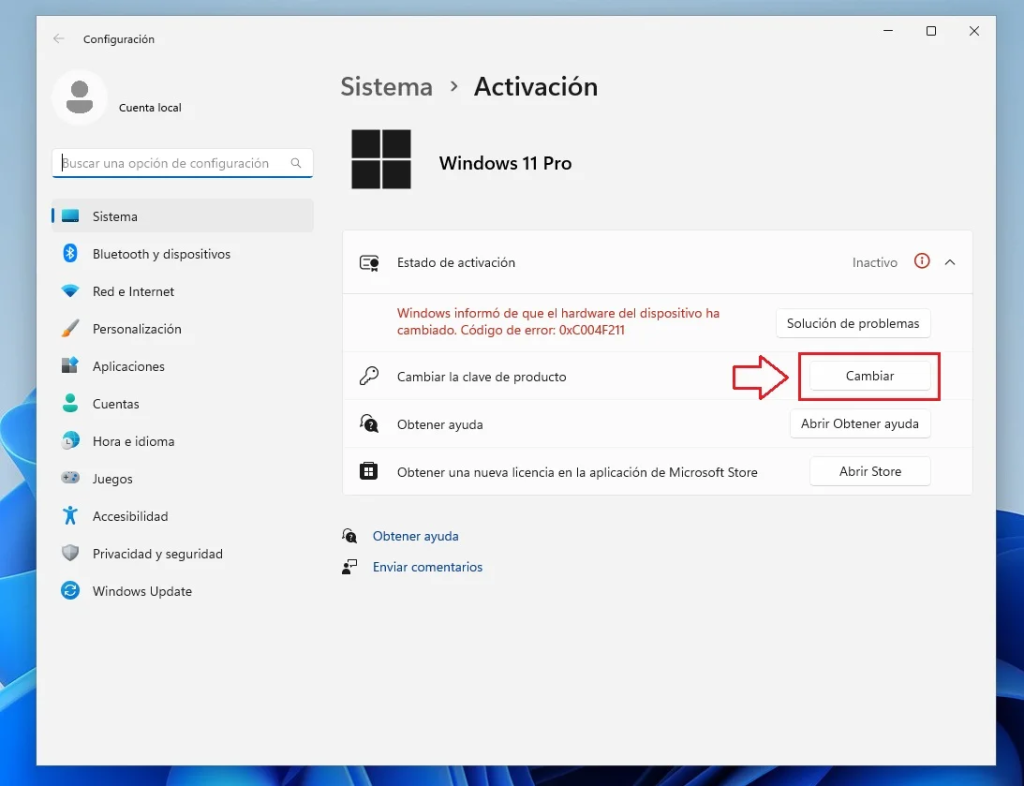1024x786 pixels.
Task: Click the Windows Update refresh icon
Action: point(70,591)
